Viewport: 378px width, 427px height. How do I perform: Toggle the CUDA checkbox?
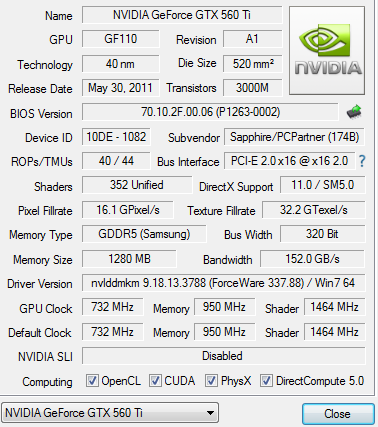(x=155, y=380)
